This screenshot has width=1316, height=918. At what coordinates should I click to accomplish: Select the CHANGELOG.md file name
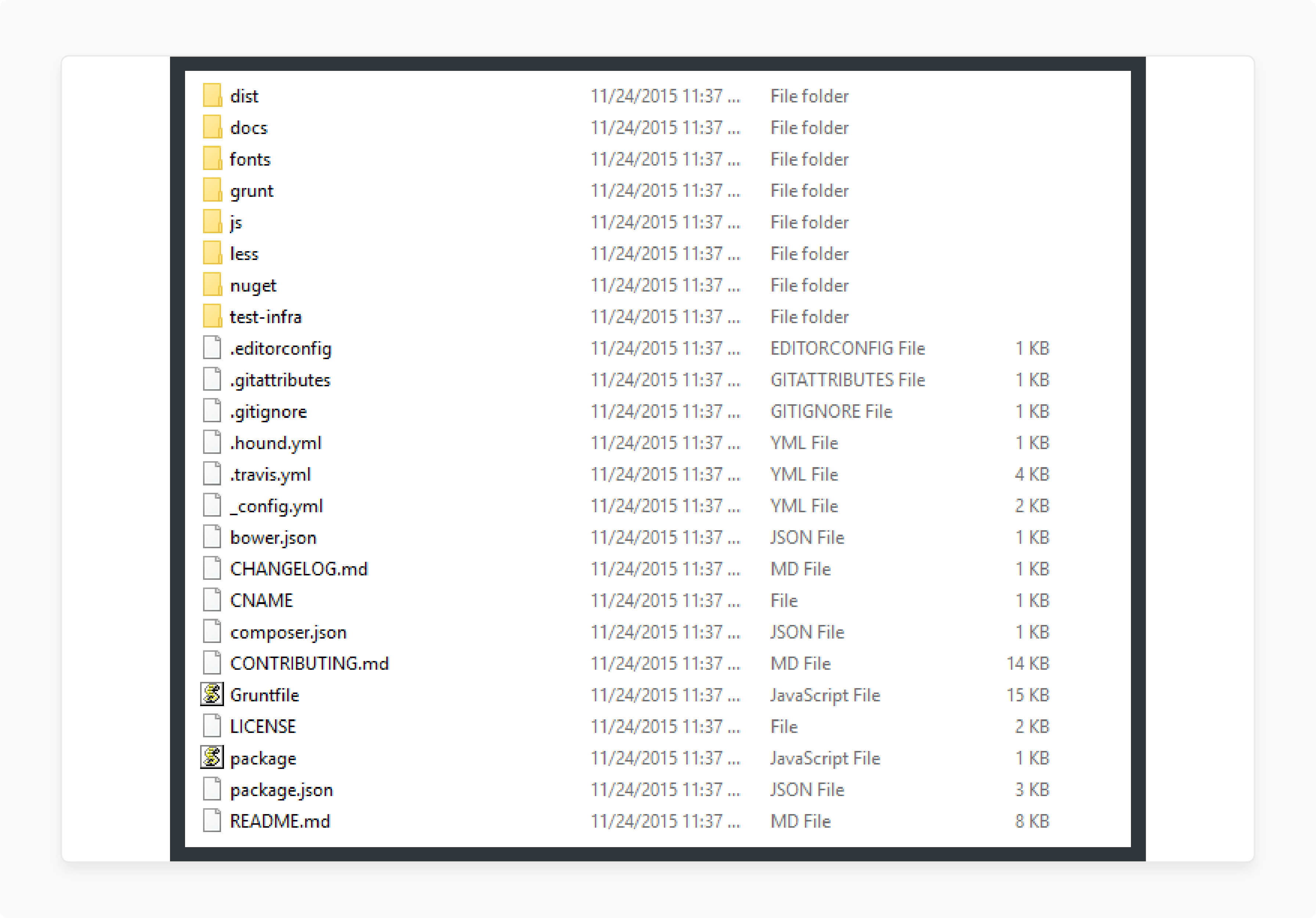[x=299, y=568]
